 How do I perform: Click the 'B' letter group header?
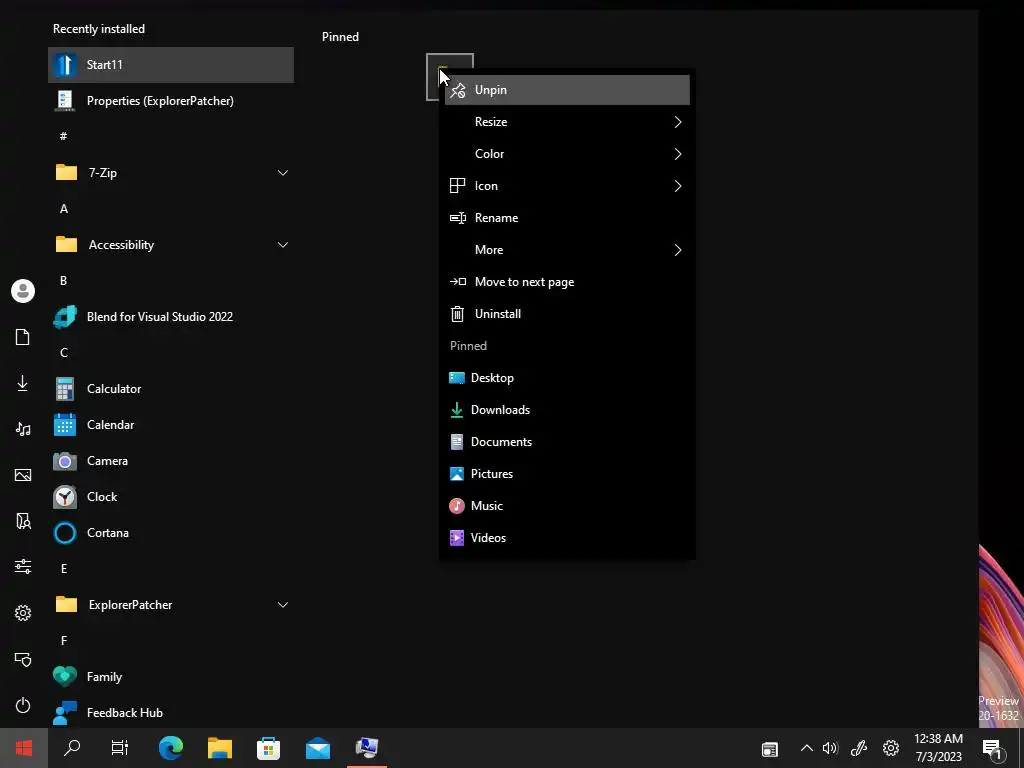coord(63,281)
